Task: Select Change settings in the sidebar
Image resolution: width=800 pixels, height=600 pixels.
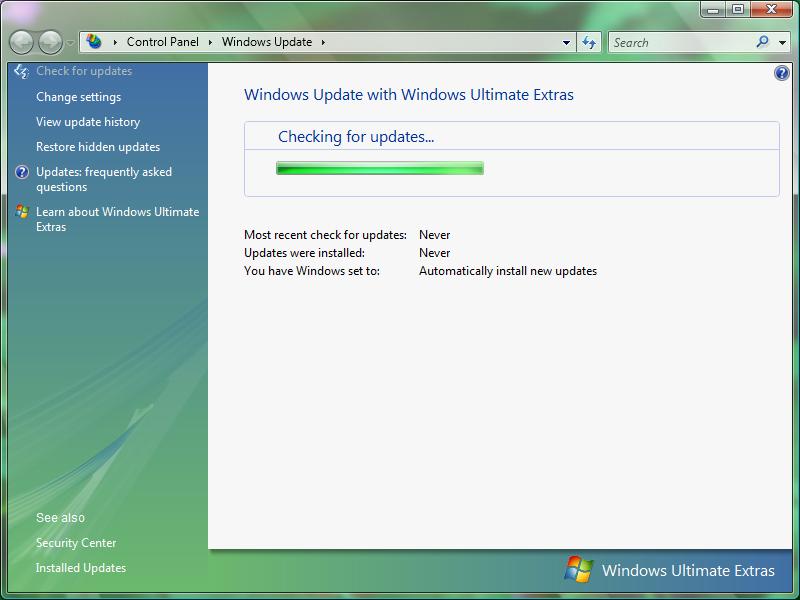Action: tap(78, 97)
